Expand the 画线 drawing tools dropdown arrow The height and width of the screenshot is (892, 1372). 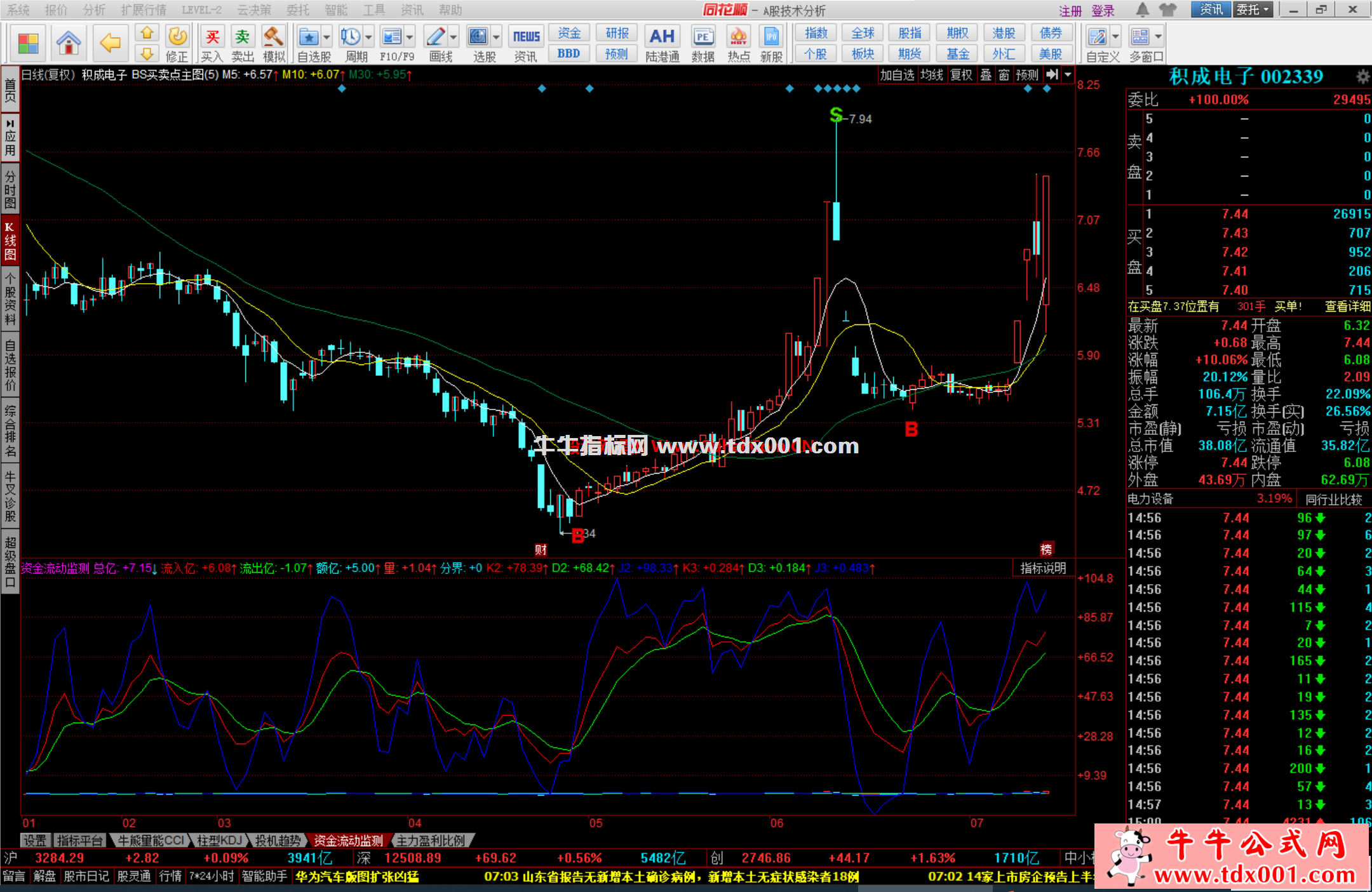[x=454, y=37]
